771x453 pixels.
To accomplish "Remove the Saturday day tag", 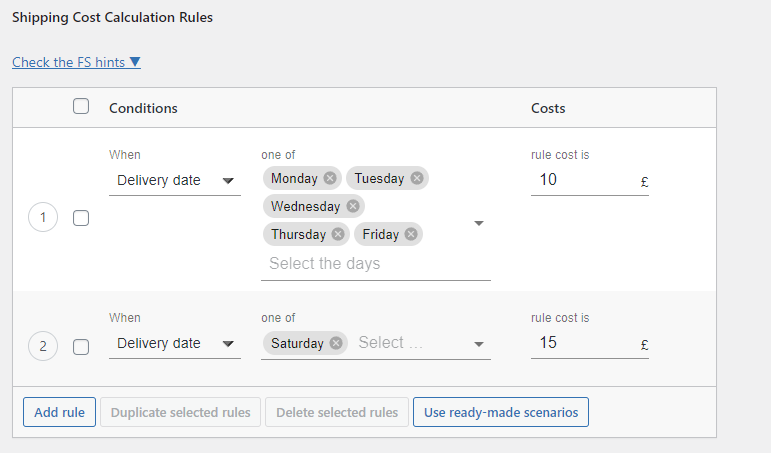I will (336, 343).
